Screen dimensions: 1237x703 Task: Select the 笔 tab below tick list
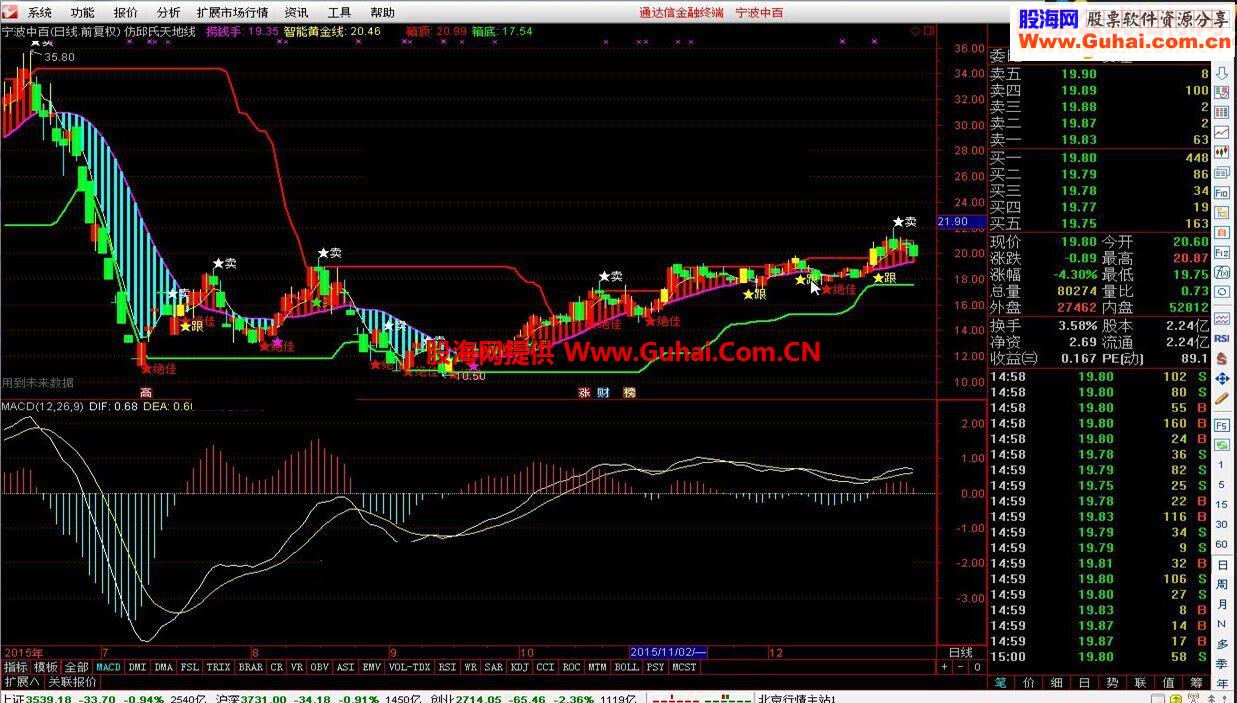[1001, 683]
